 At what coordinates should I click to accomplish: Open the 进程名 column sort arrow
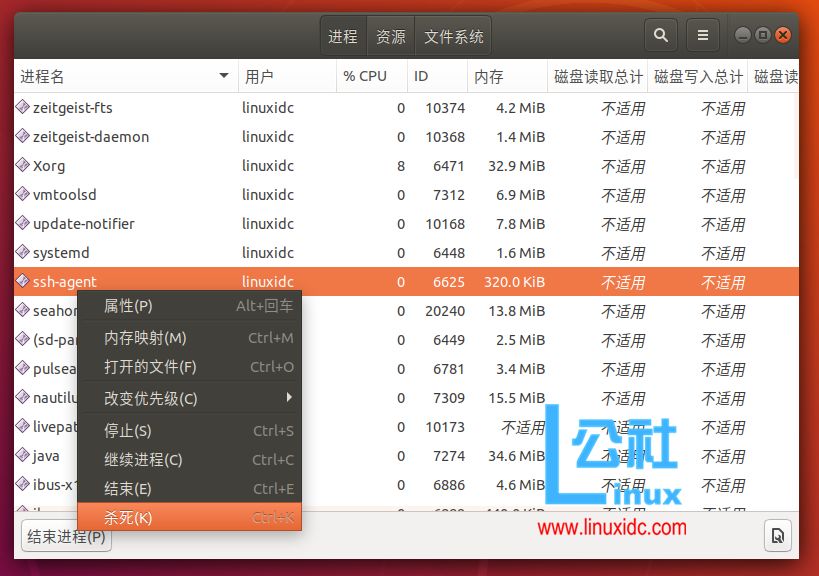point(225,76)
